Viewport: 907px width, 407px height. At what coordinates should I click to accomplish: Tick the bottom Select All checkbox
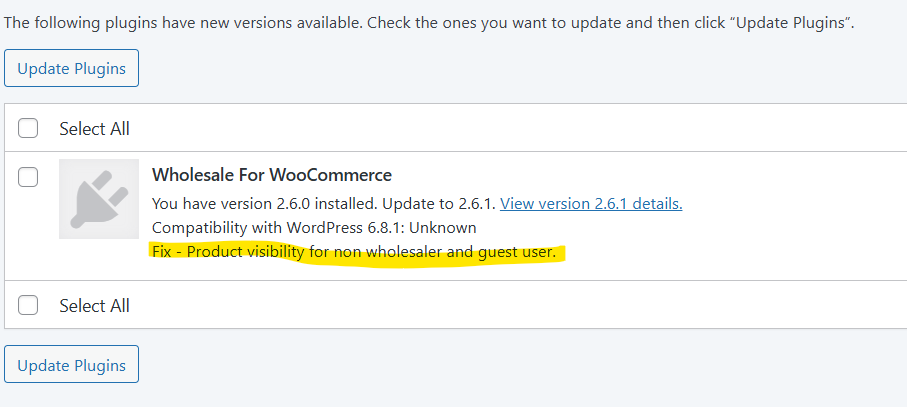28,305
